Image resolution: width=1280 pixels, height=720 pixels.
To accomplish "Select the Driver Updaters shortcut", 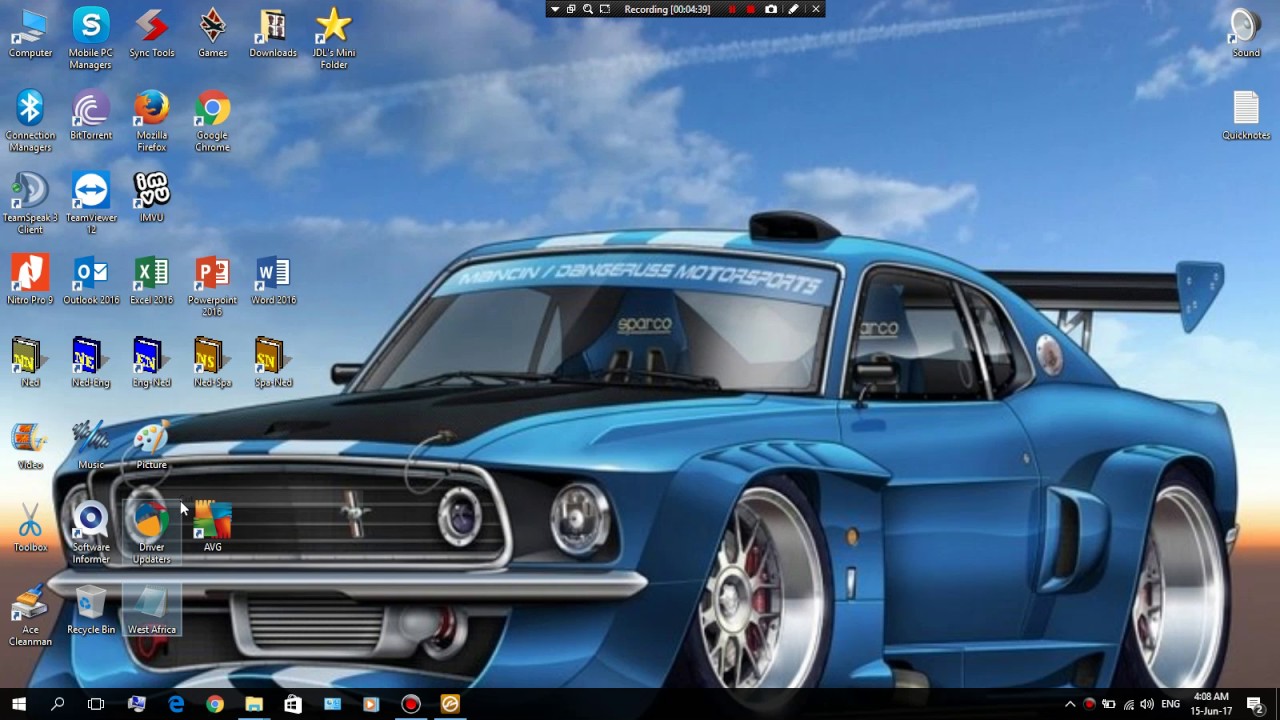I will (152, 533).
